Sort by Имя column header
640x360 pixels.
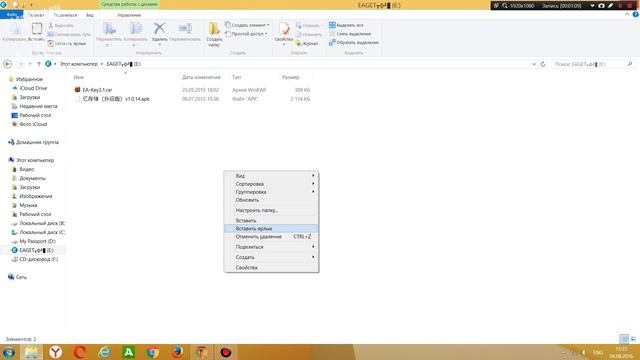79,77
